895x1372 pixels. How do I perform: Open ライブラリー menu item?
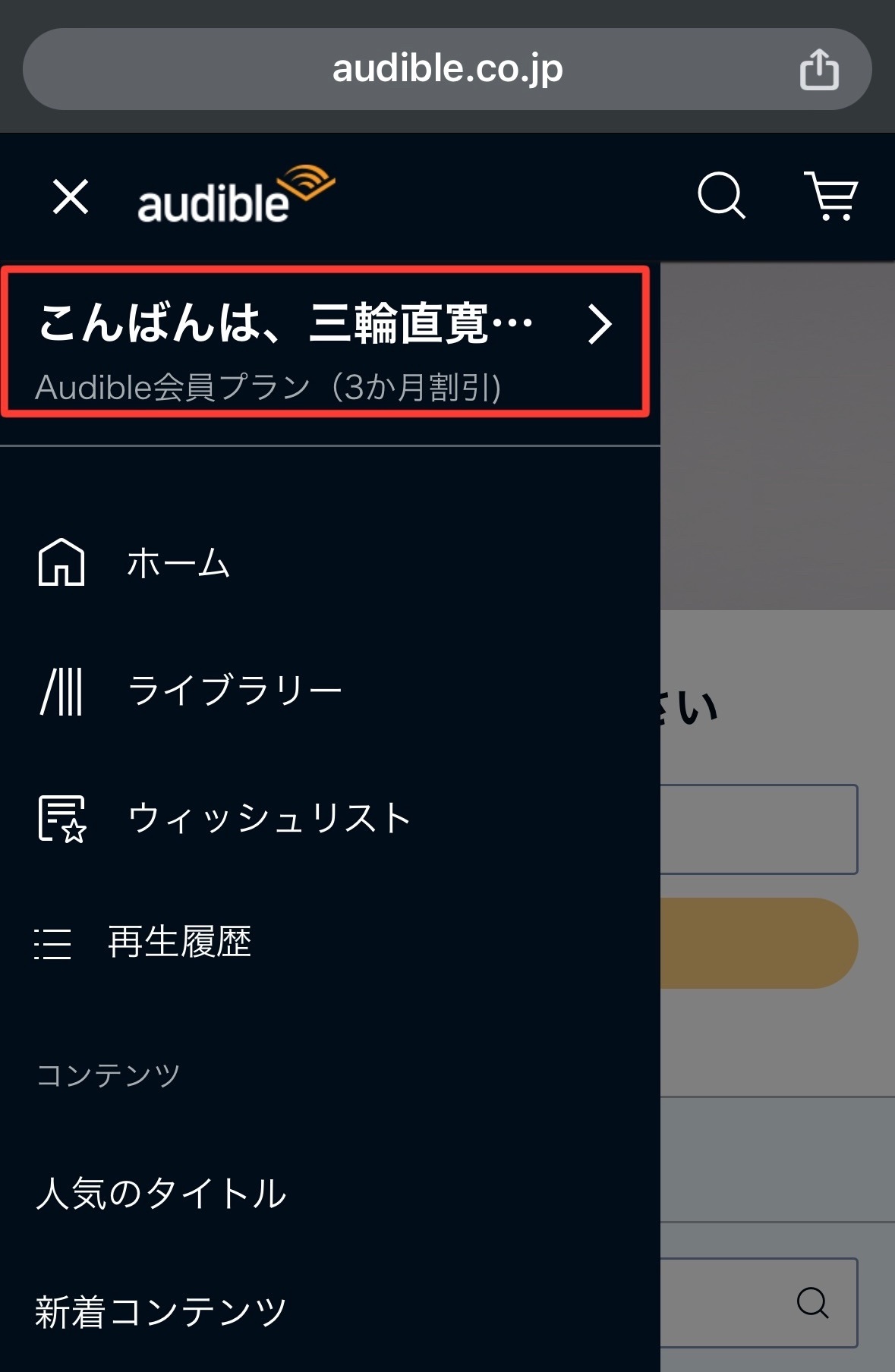235,691
